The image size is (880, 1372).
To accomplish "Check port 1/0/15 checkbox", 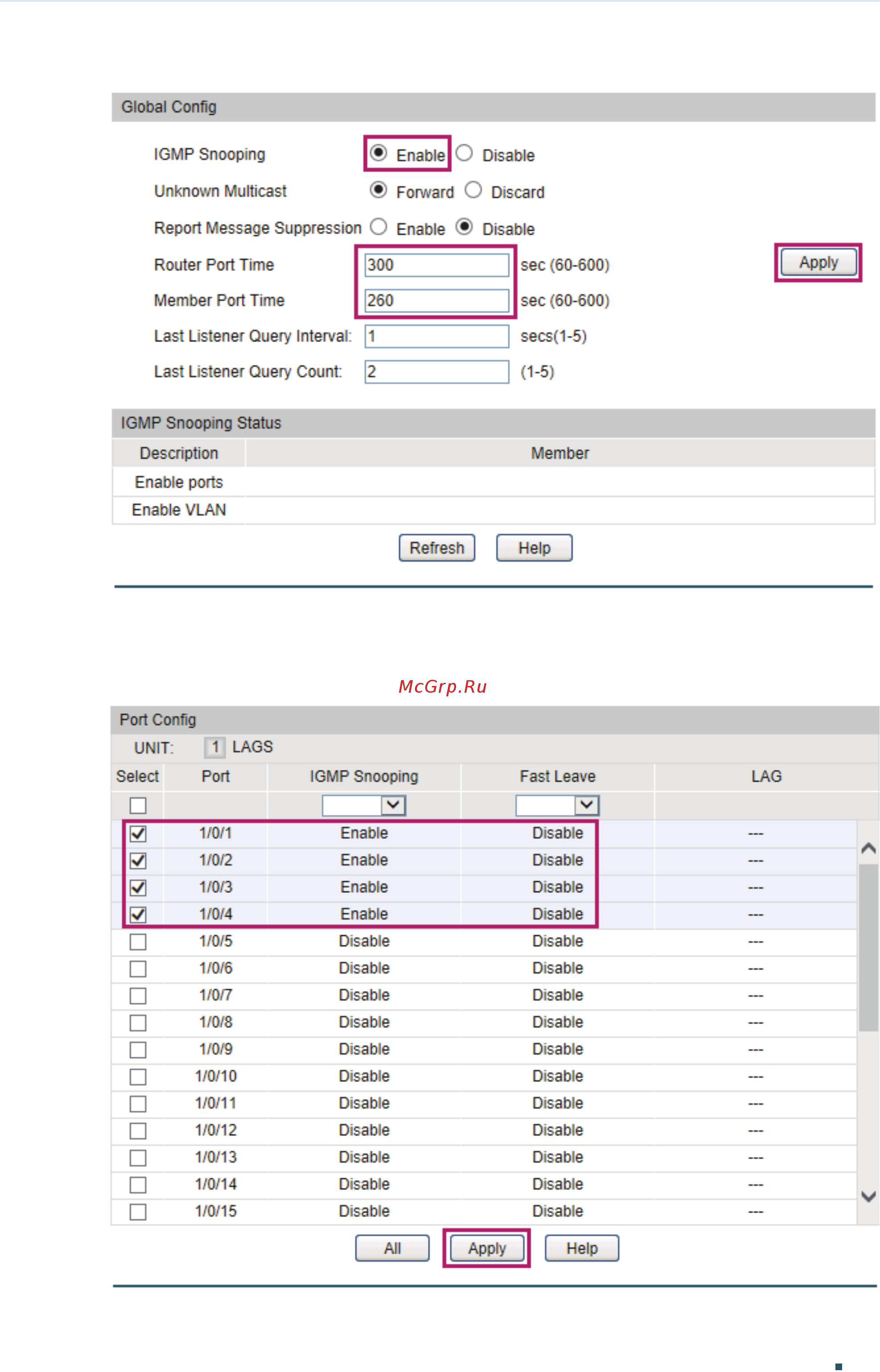I will (138, 1211).
